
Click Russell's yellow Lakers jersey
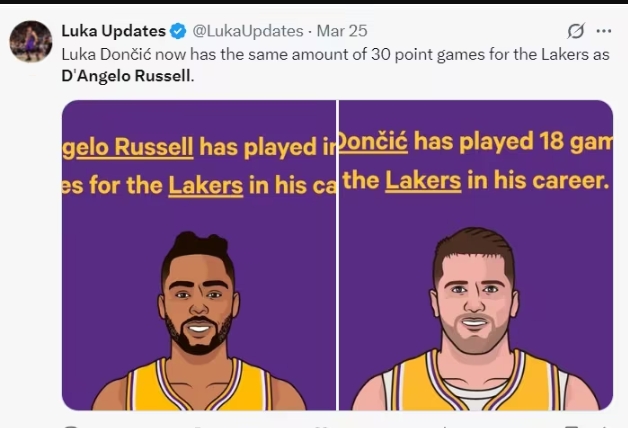click(199, 388)
